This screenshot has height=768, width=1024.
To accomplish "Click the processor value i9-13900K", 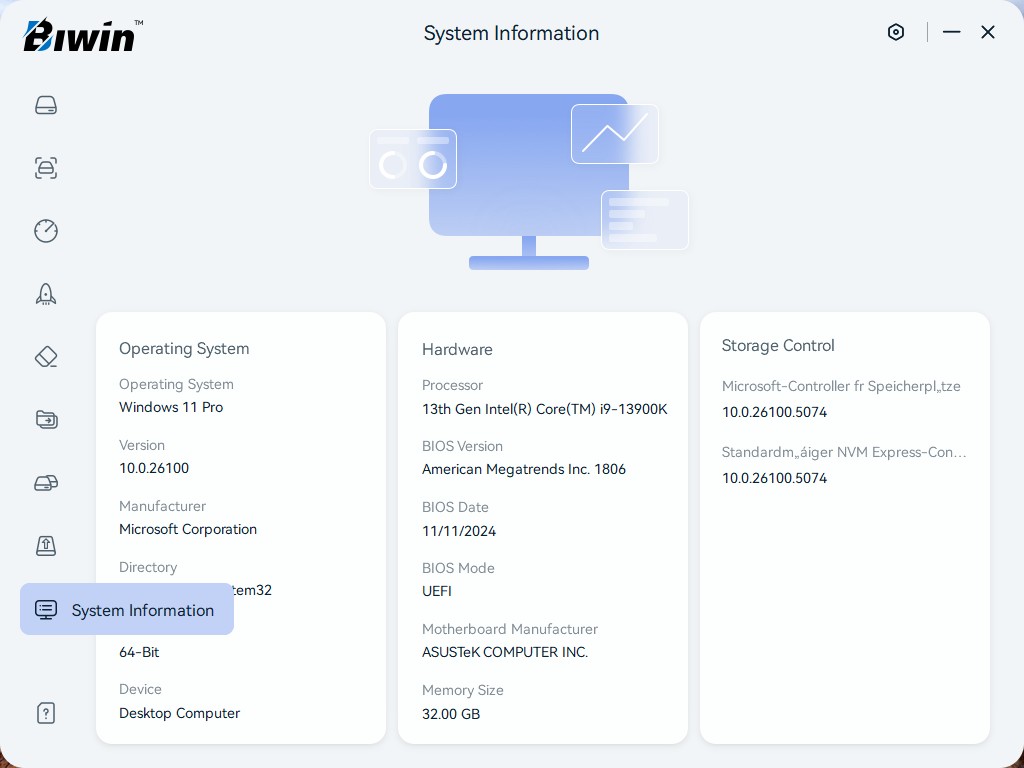I will tap(544, 409).
